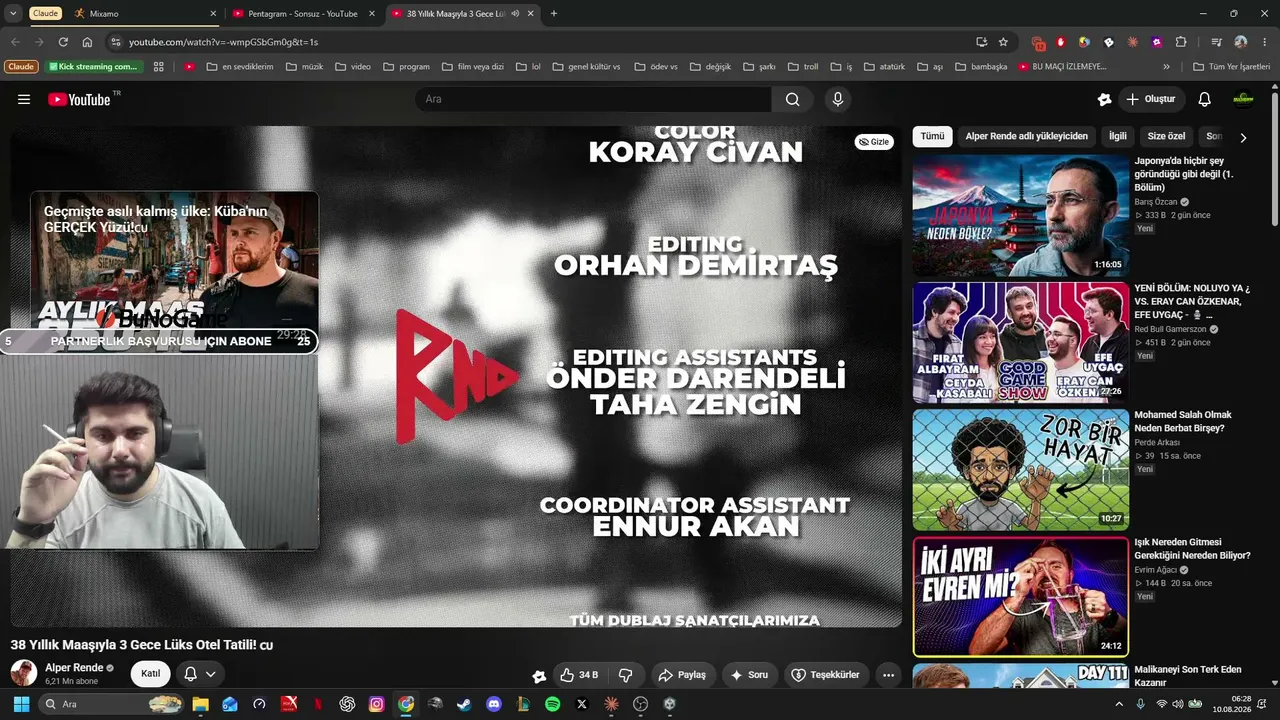Open more actions for the video

coord(888,675)
